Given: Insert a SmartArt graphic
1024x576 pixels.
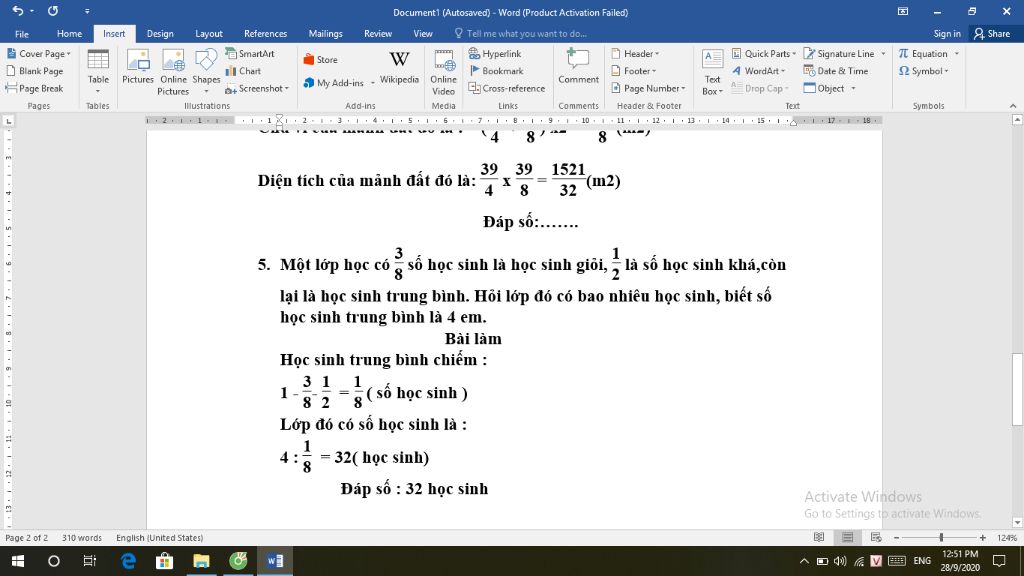Looking at the screenshot, I should click(250, 54).
